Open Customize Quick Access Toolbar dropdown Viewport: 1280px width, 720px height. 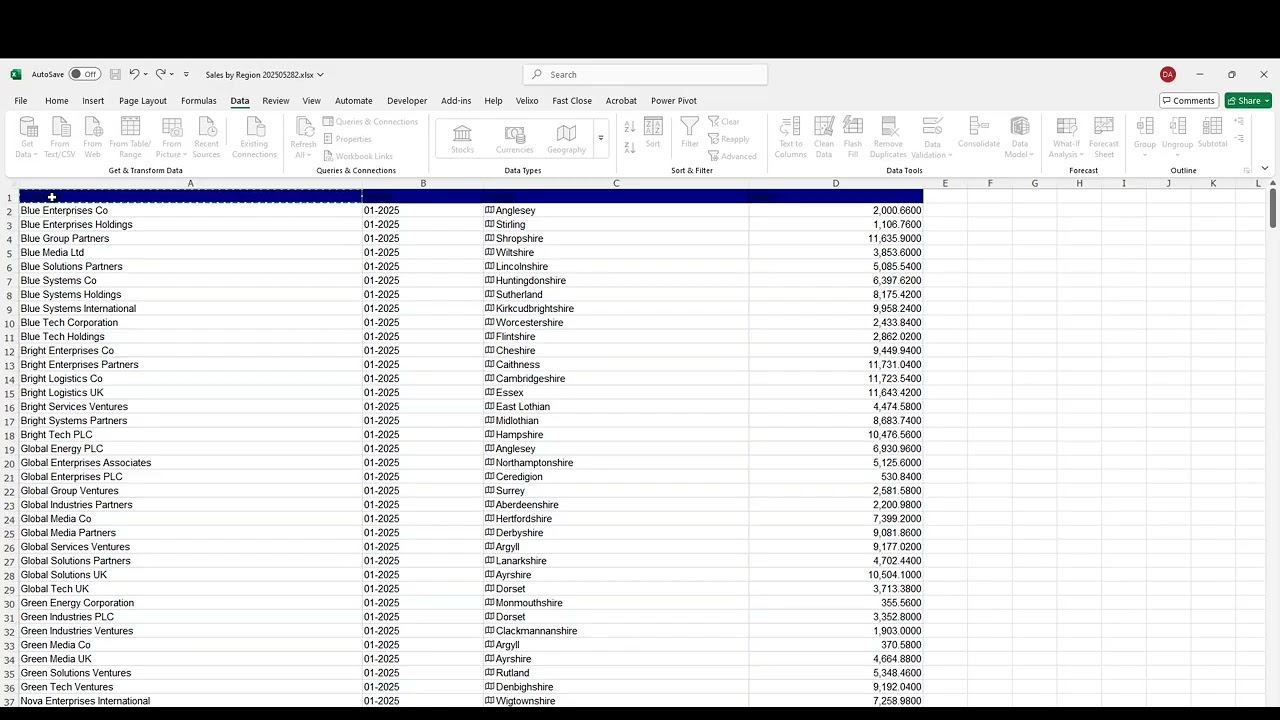click(186, 74)
